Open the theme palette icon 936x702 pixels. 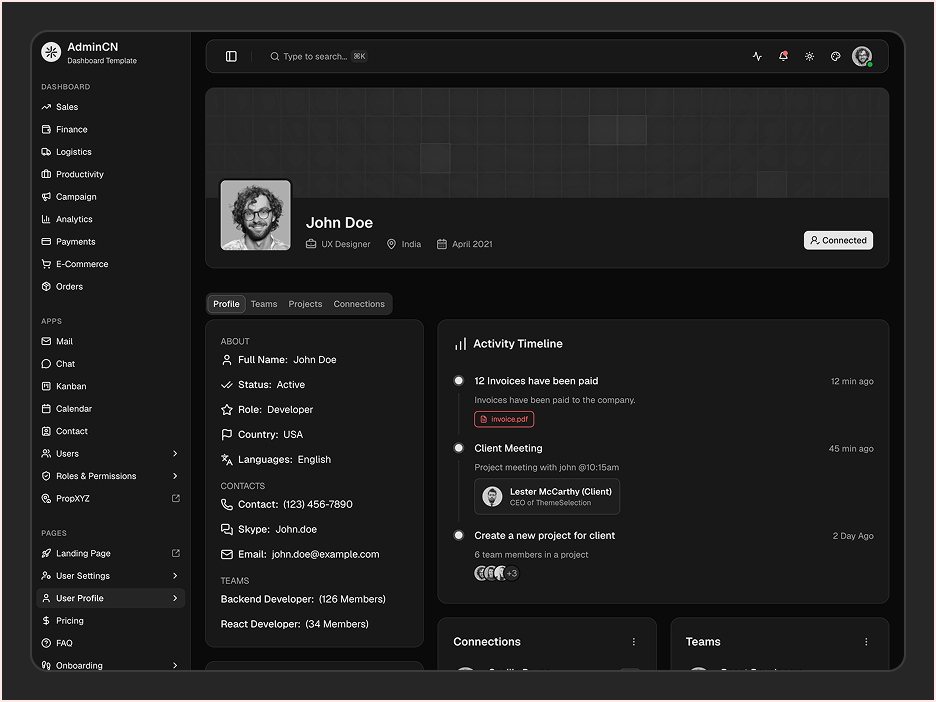coord(836,56)
